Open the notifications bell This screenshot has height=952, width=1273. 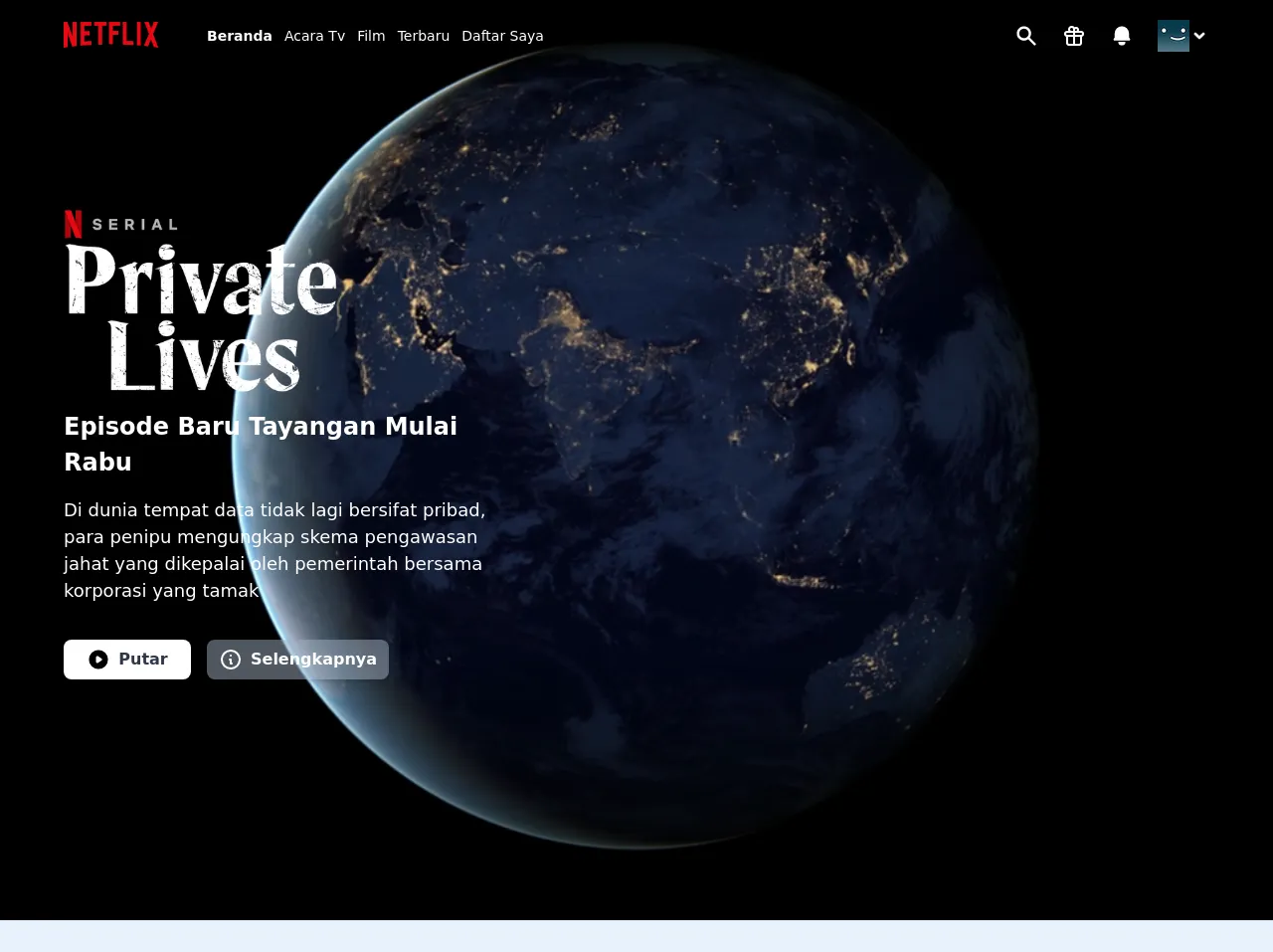click(x=1122, y=36)
